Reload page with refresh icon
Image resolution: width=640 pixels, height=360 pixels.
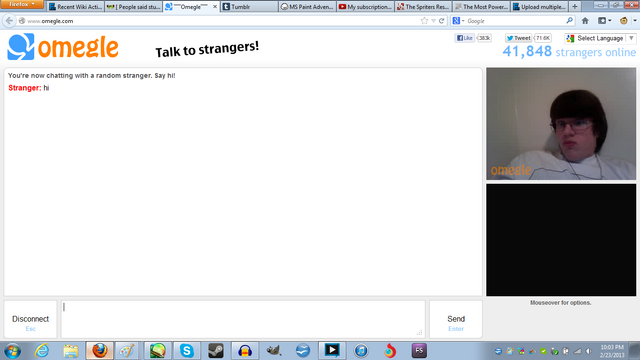(441, 21)
